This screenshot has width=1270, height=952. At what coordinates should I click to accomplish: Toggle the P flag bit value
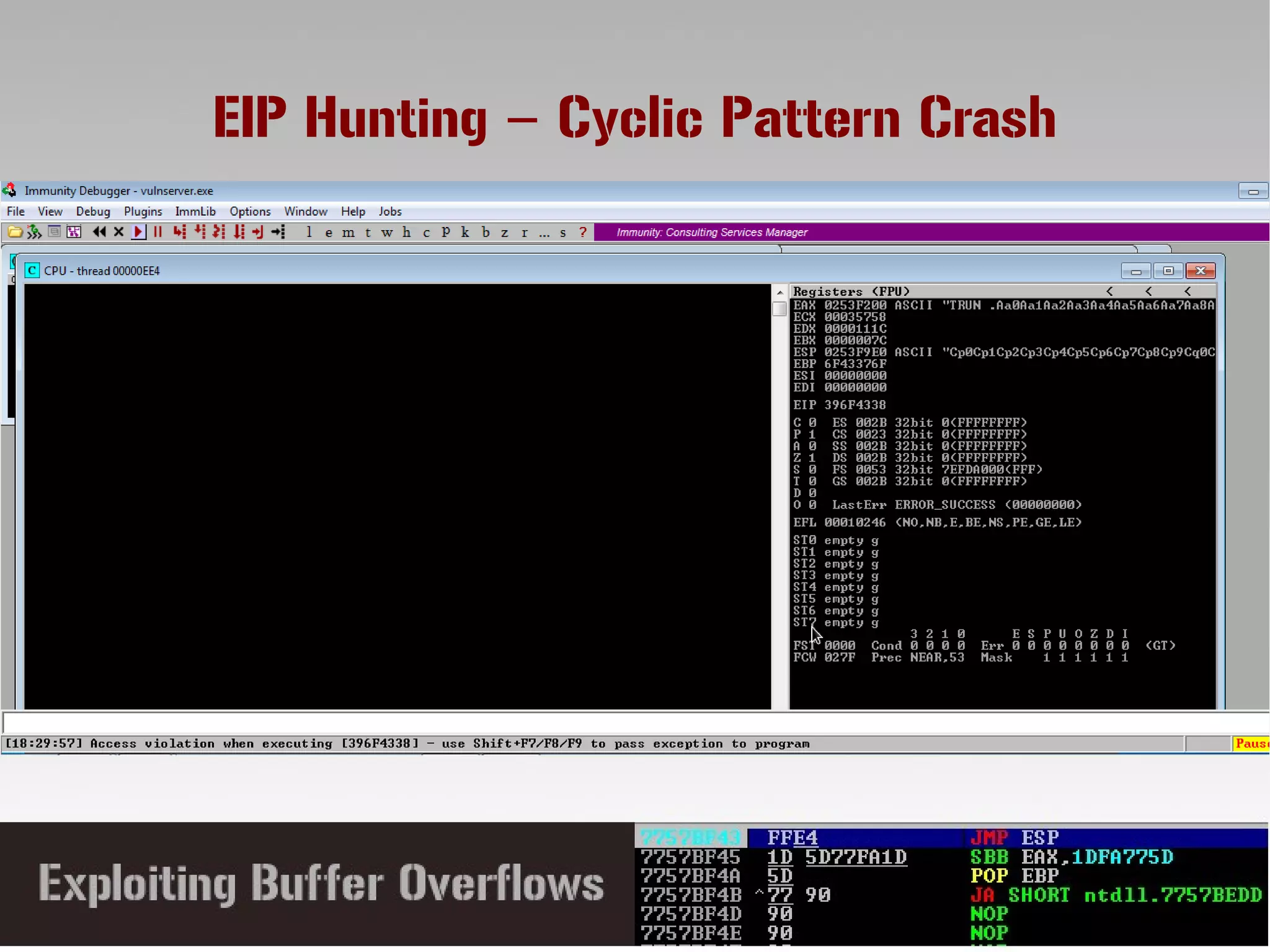click(x=812, y=435)
